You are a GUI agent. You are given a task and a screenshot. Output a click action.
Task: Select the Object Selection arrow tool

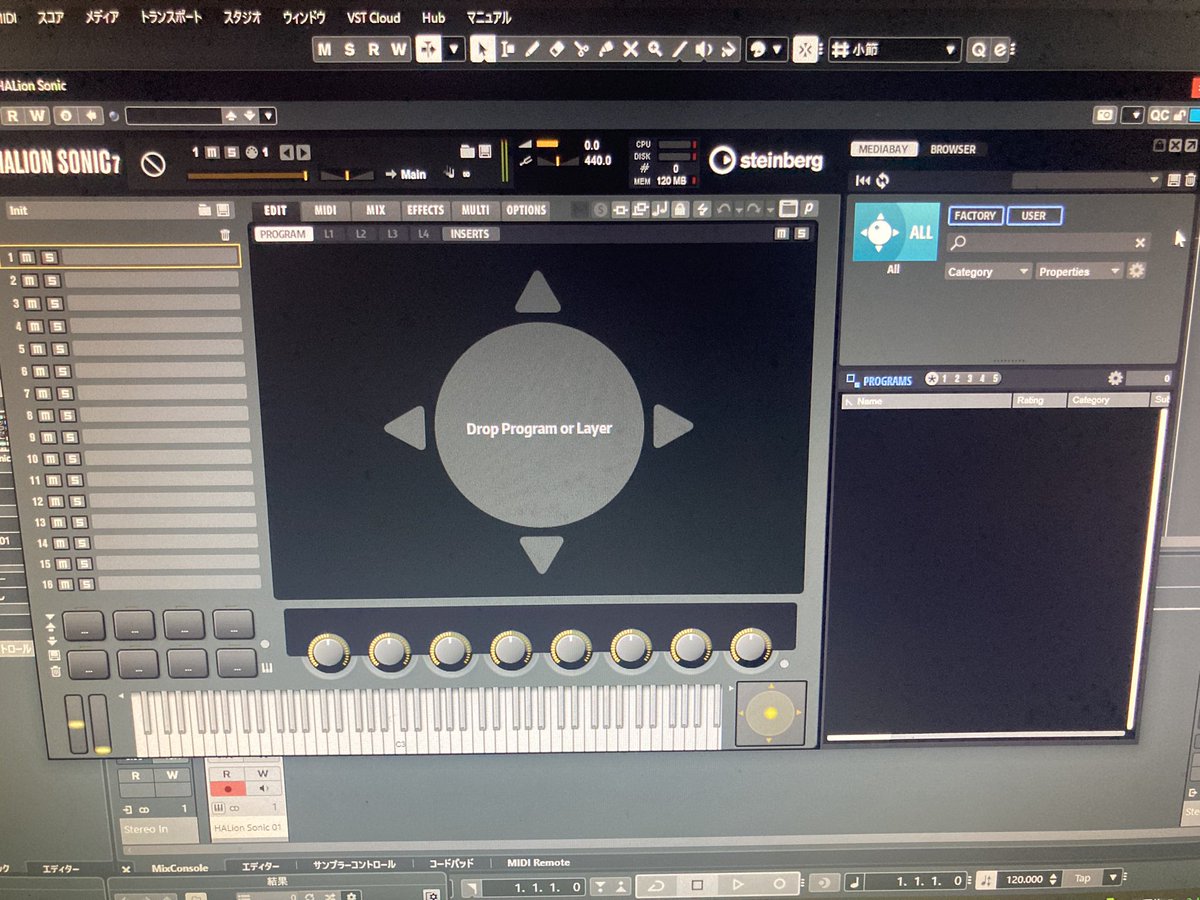(x=482, y=49)
